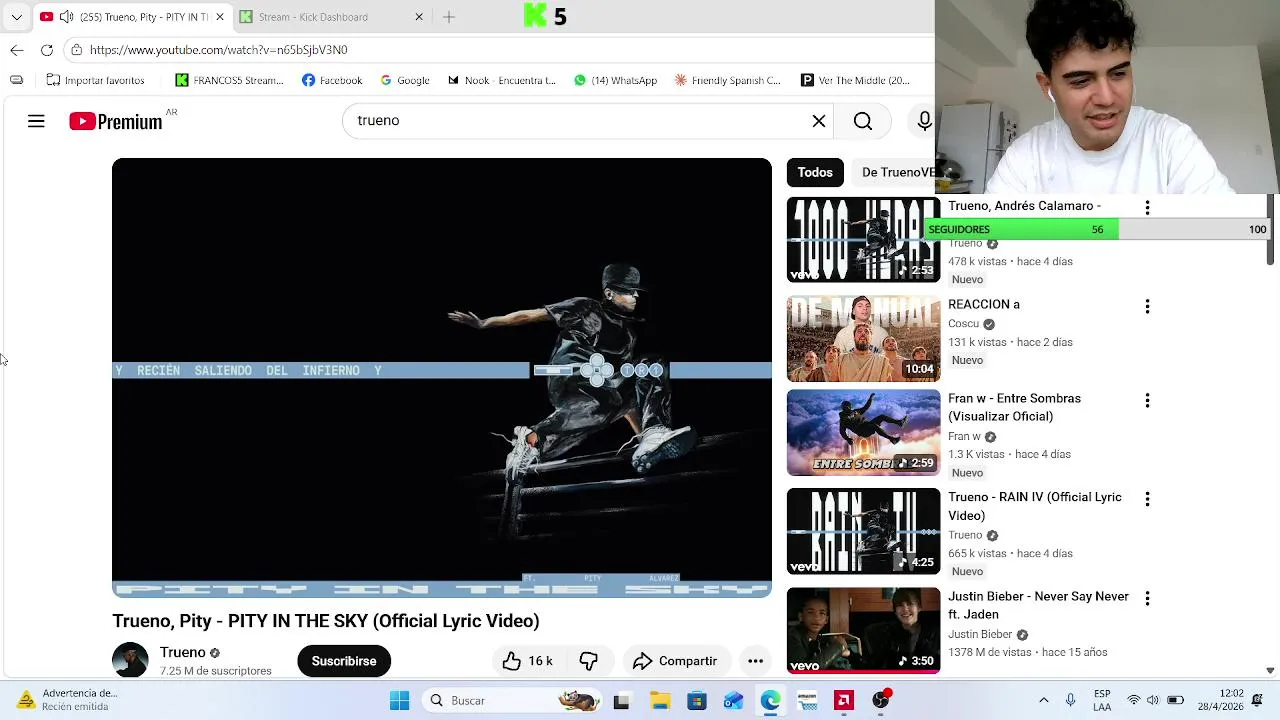1280x720 pixels.
Task: Open more options for REACCION a video
Action: point(1147,306)
